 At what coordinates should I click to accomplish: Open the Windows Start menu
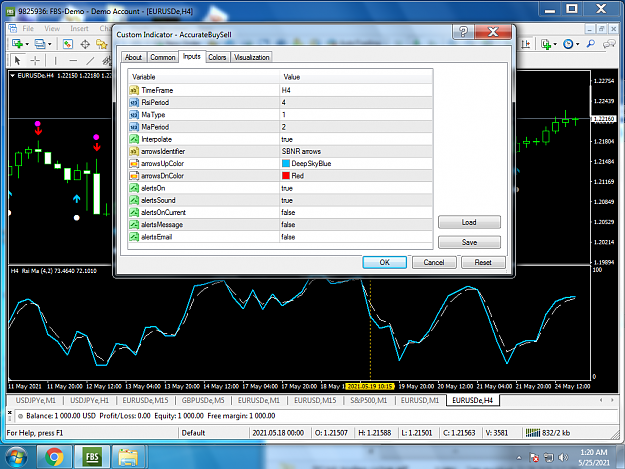tap(16, 457)
